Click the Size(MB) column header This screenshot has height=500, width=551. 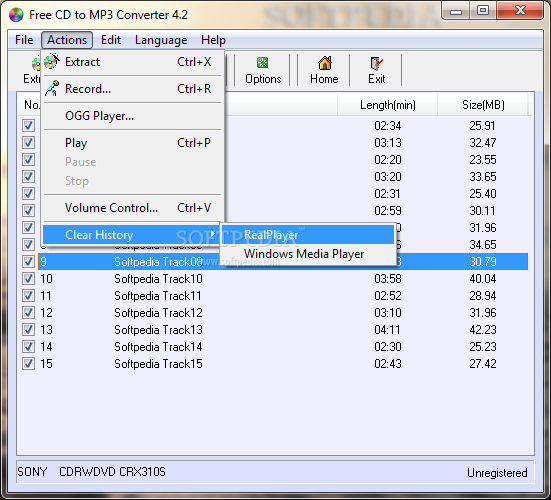tap(483, 105)
